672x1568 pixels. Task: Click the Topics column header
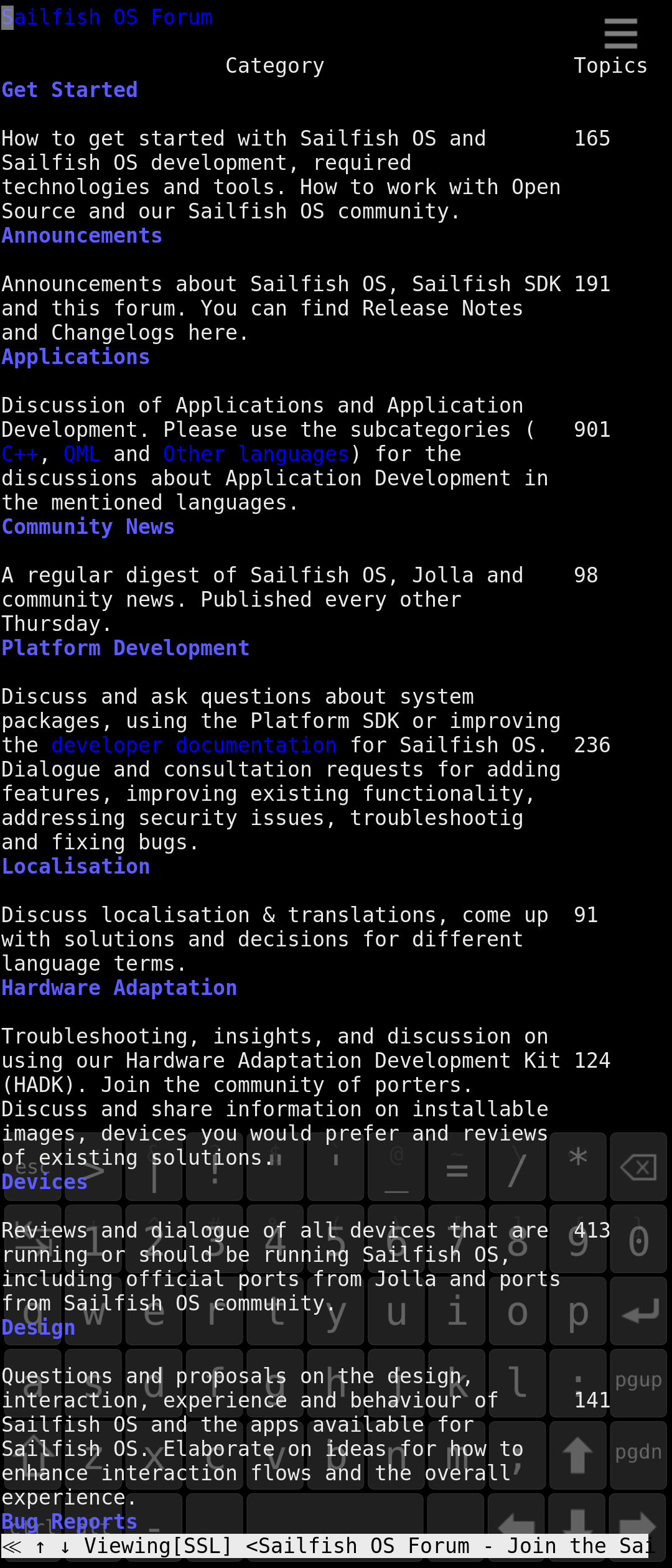click(611, 65)
